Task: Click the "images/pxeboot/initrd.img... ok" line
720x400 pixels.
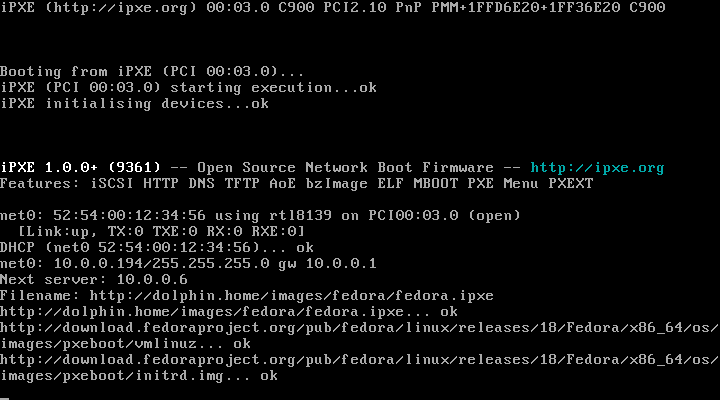Action: click(138, 376)
